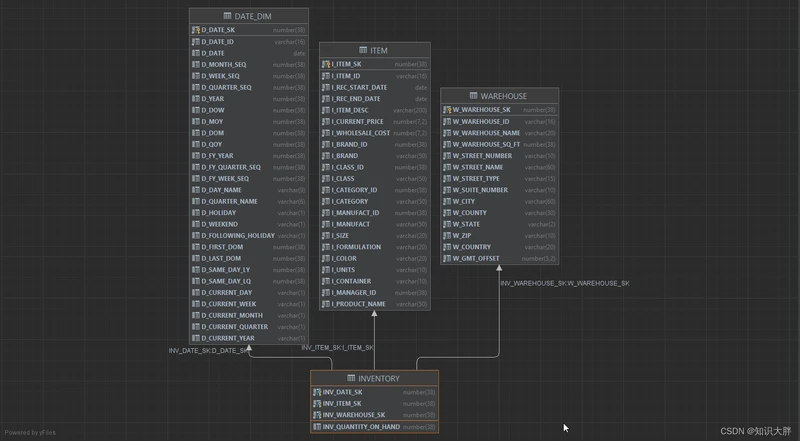Screen dimensions: 800x441
Task: Click foreign key icon beside INV_DATE_SK
Action: [x=317, y=392]
